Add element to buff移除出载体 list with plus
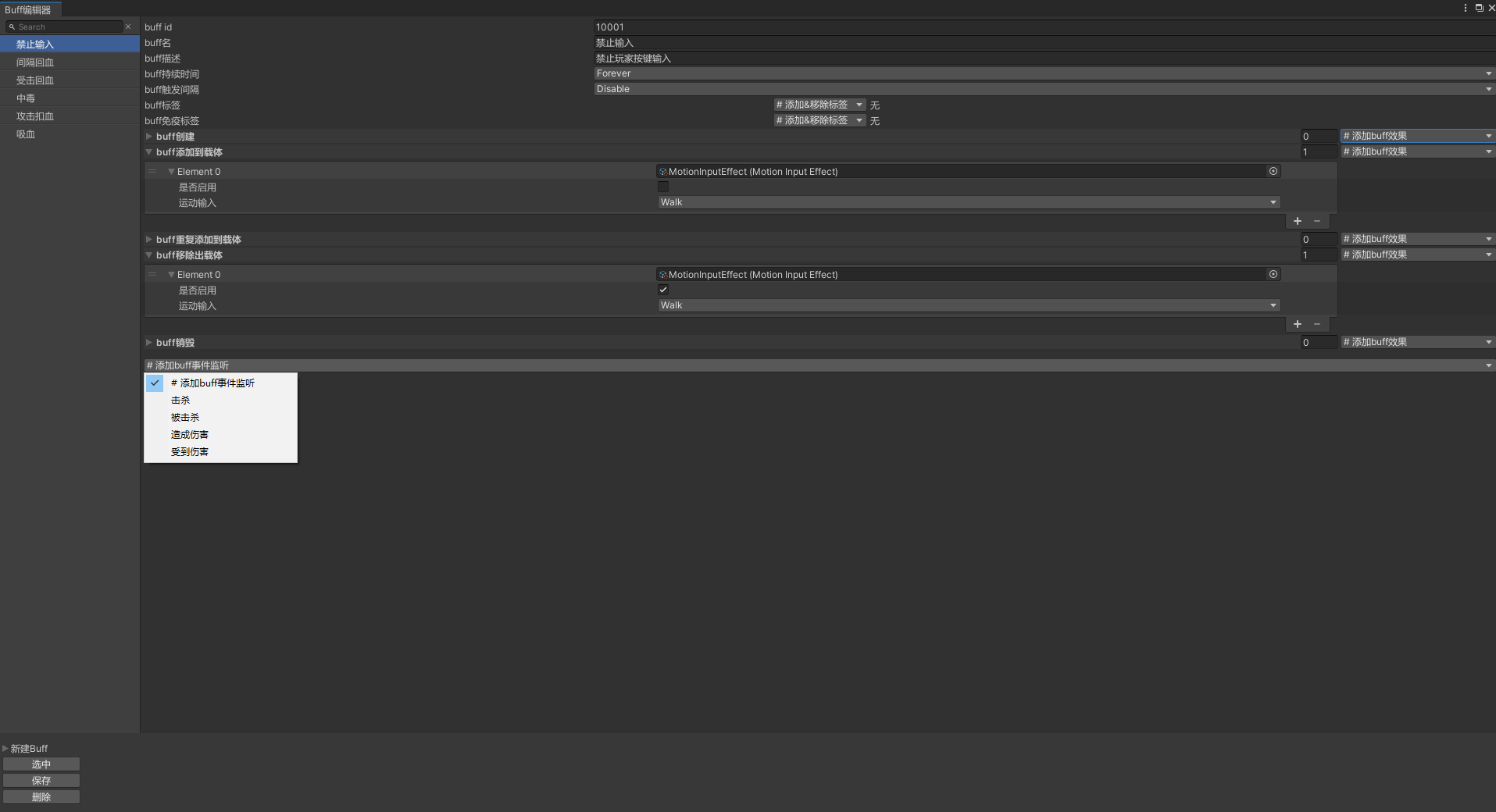This screenshot has width=1496, height=812. coord(1298,324)
